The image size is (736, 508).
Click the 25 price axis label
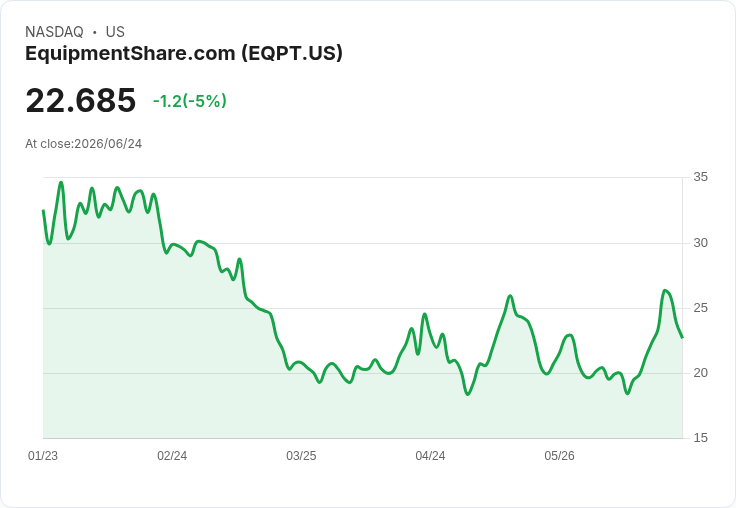tap(700, 308)
